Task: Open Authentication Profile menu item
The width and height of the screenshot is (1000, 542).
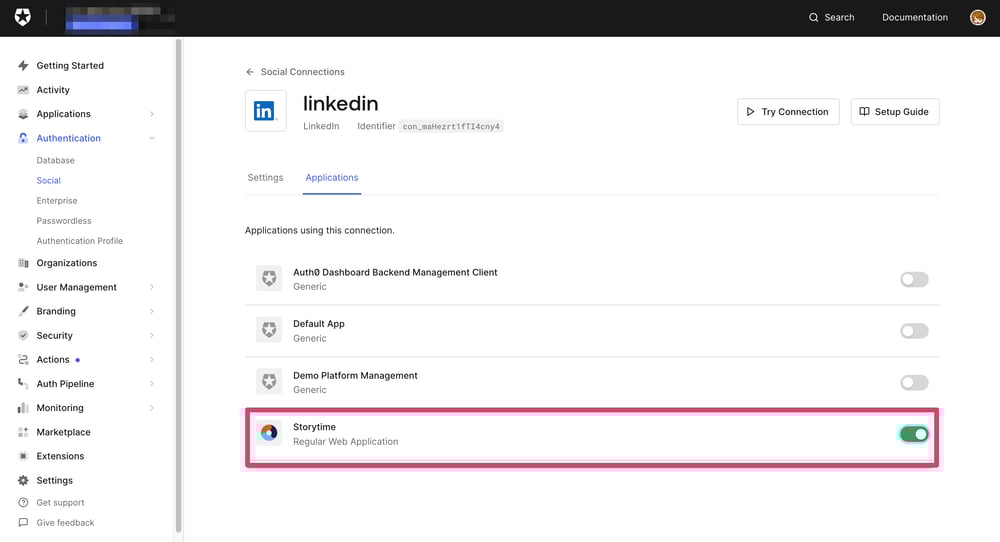Action: tap(80, 241)
